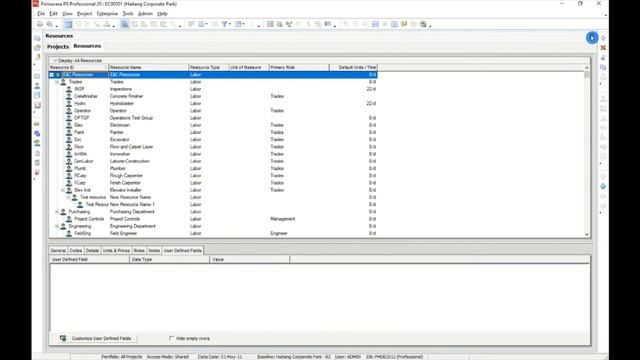Screen dimensions: 640x360
Task: Sort by the Resource ID column header
Action: [78, 67]
